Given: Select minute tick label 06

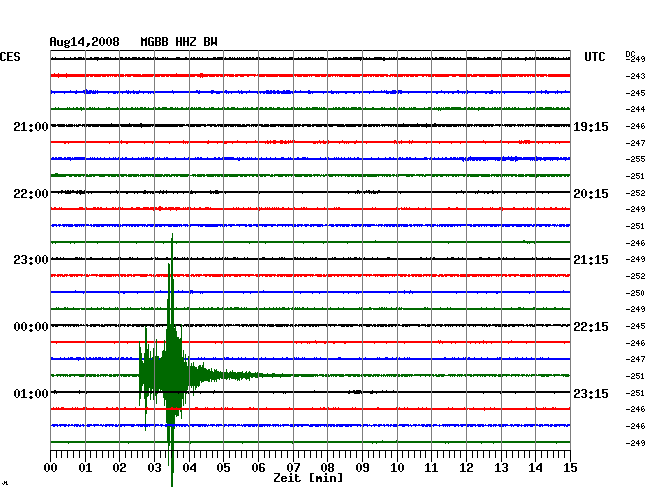Looking at the screenshot, I should [x=258, y=468].
